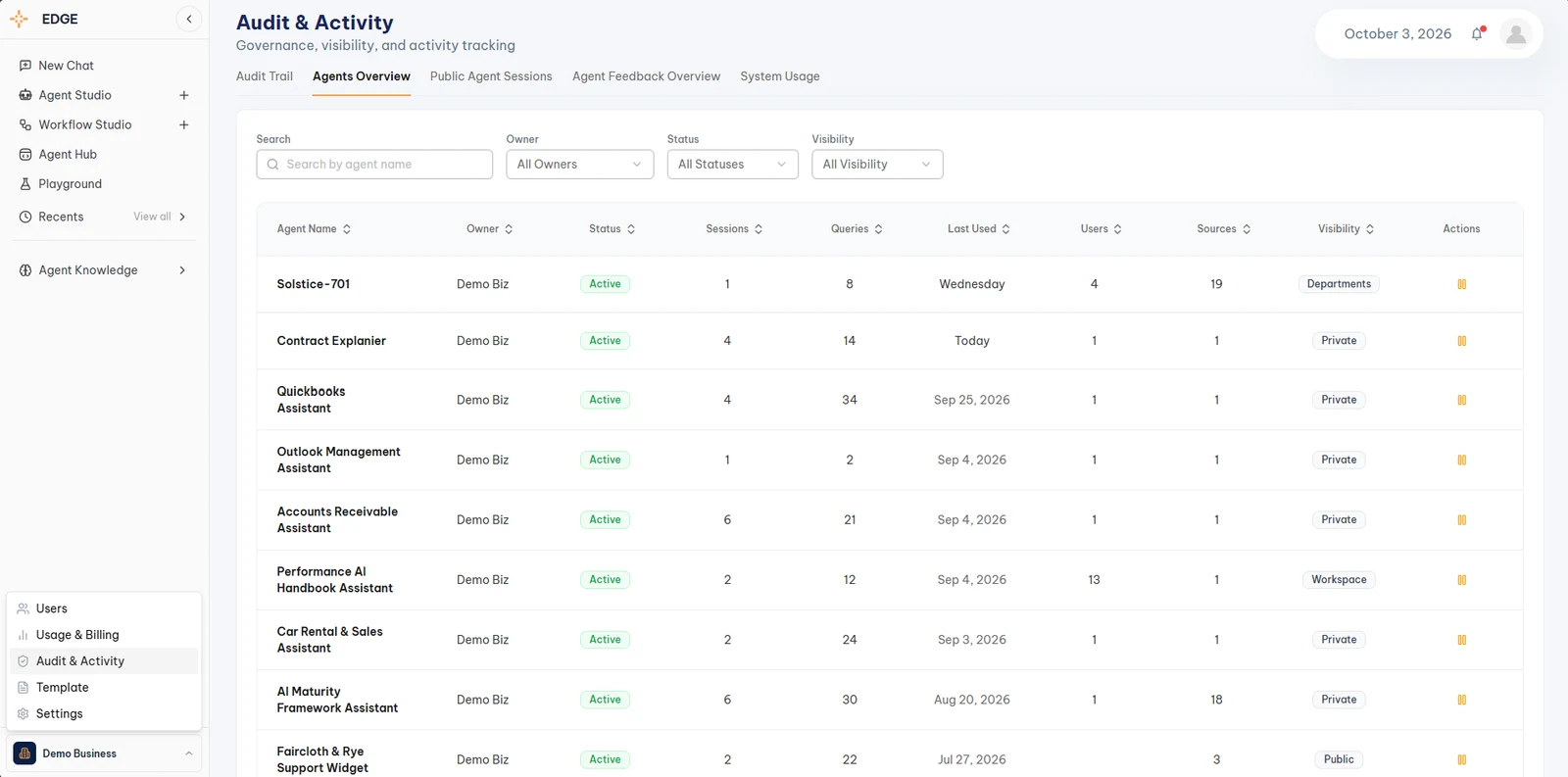Add a new agent with Agent Studio plus
The height and width of the screenshot is (777, 1568).
(x=183, y=95)
